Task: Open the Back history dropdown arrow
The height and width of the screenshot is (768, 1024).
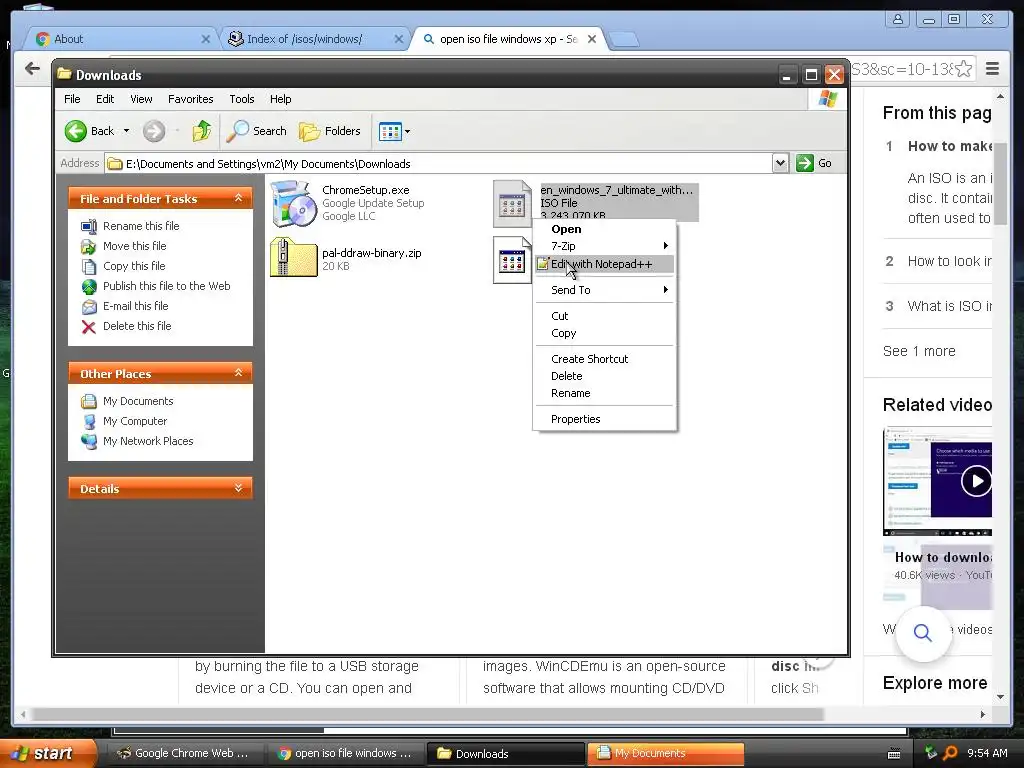Action: click(x=127, y=131)
